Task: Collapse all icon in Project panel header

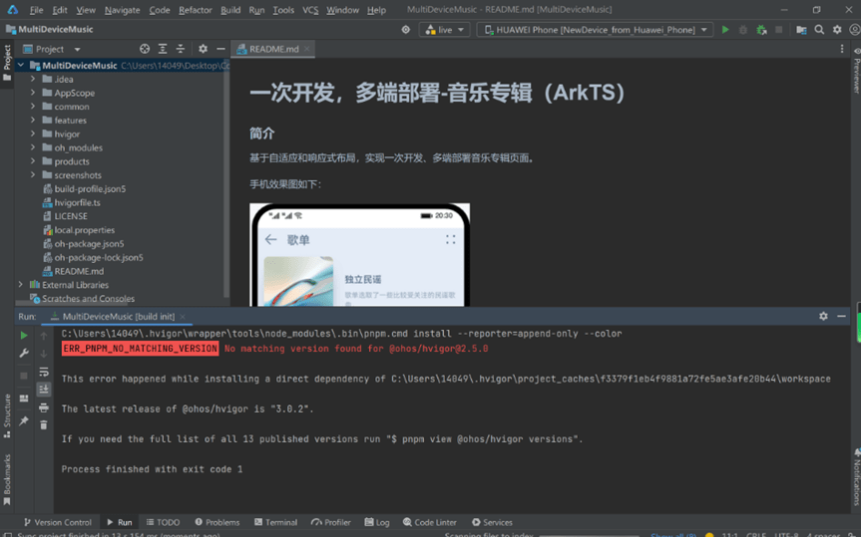Action: pos(180,49)
